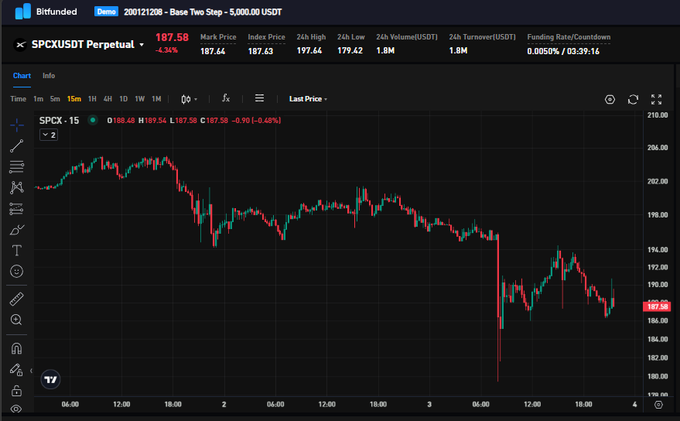Toggle lock all drawing tools

16,391
